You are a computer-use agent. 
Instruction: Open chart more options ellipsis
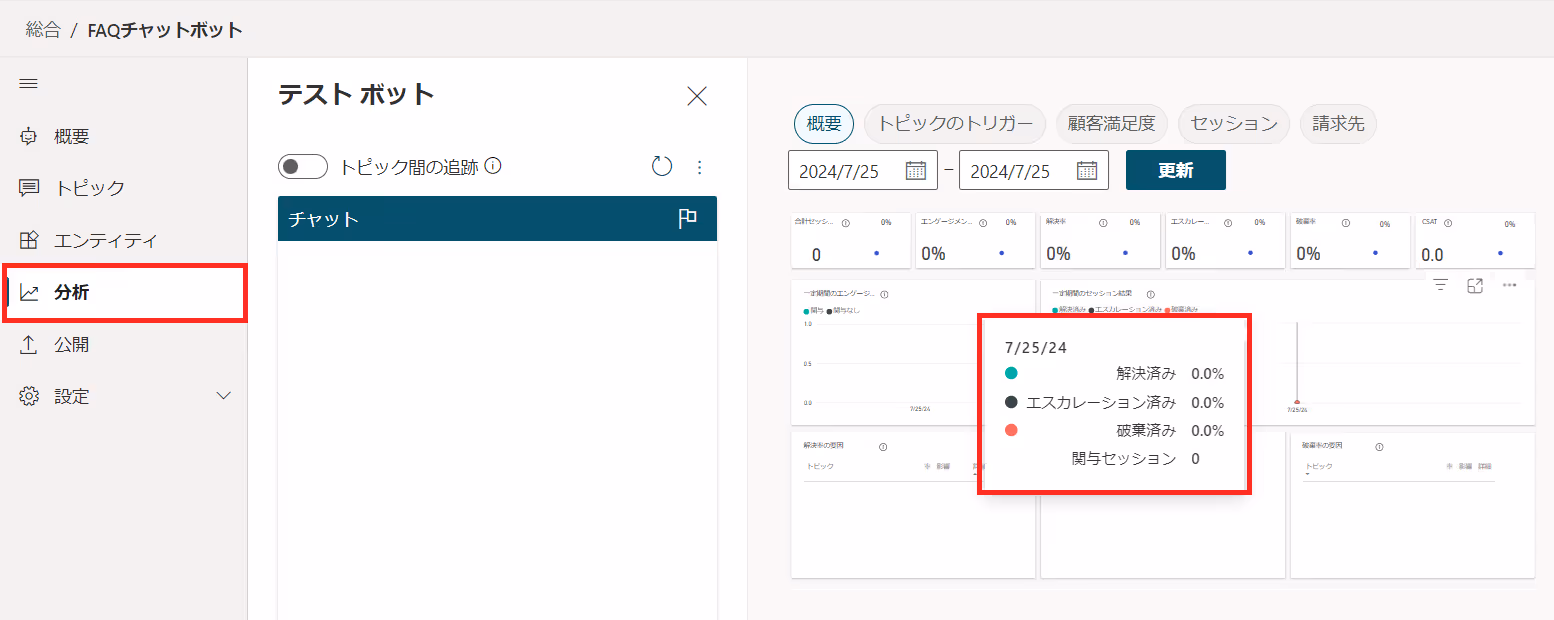[x=1510, y=285]
